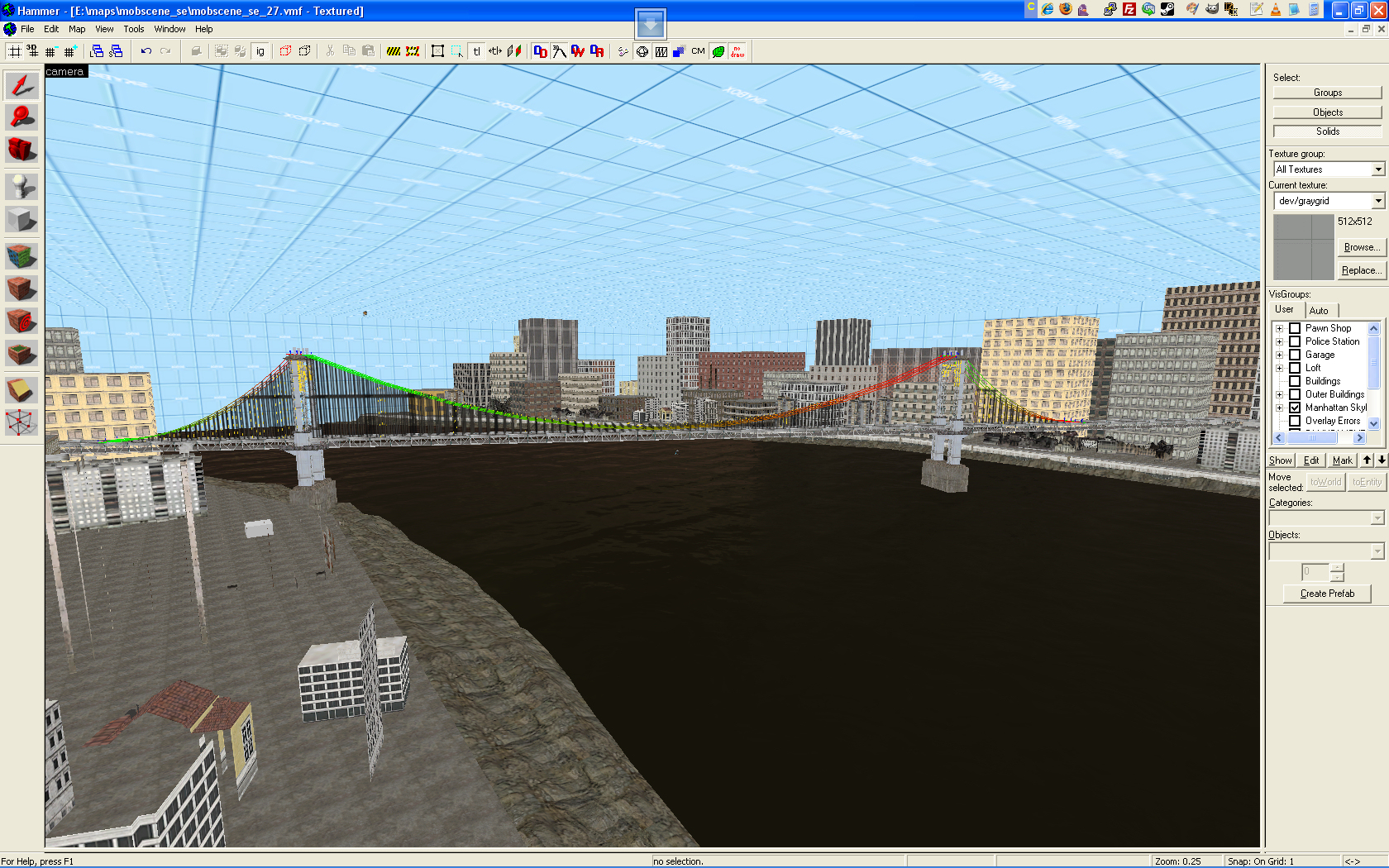Switch to the User visgroups tab
The width and height of the screenshot is (1389, 868).
click(x=1285, y=309)
